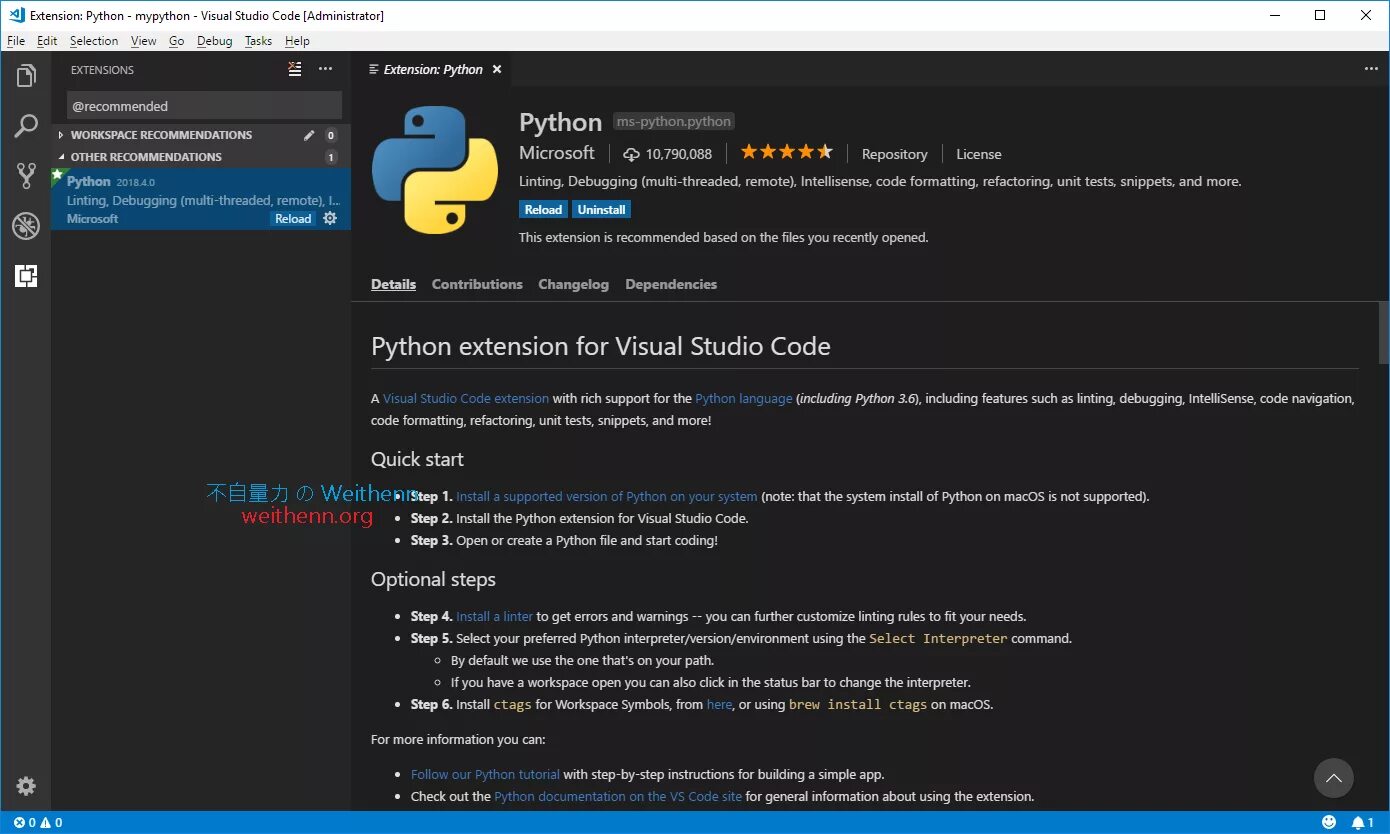Click Reload in Python list item
The width and height of the screenshot is (1390, 834).
293,219
